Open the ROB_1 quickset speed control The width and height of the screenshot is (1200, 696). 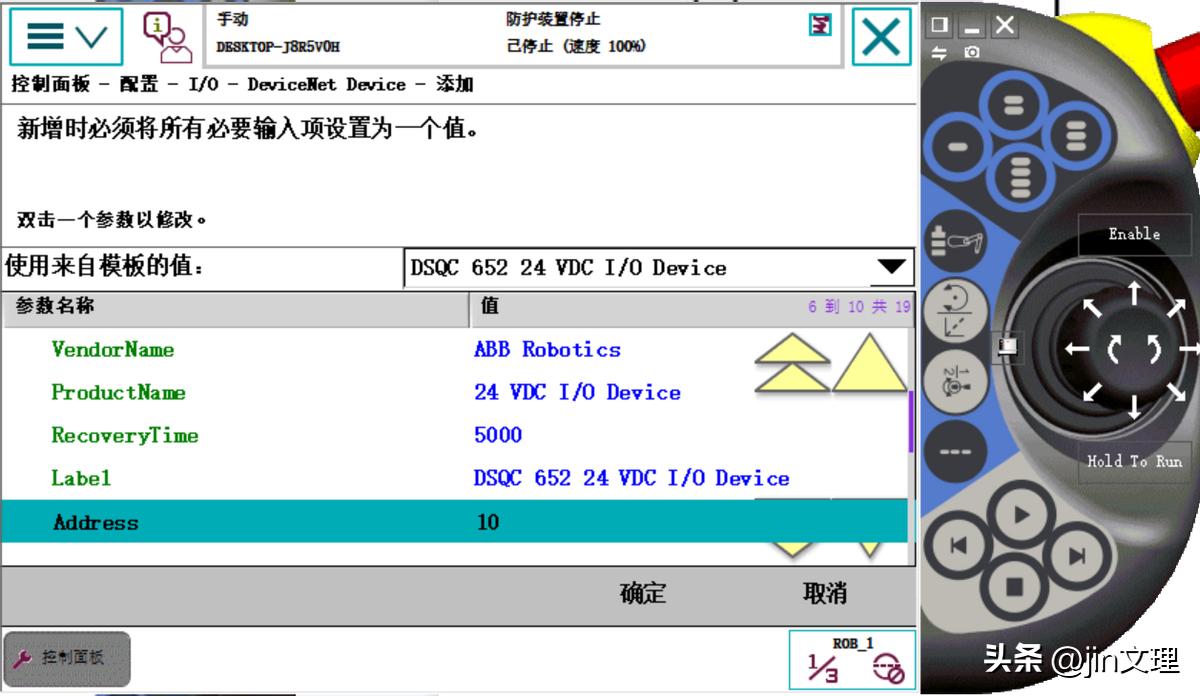tap(851, 658)
